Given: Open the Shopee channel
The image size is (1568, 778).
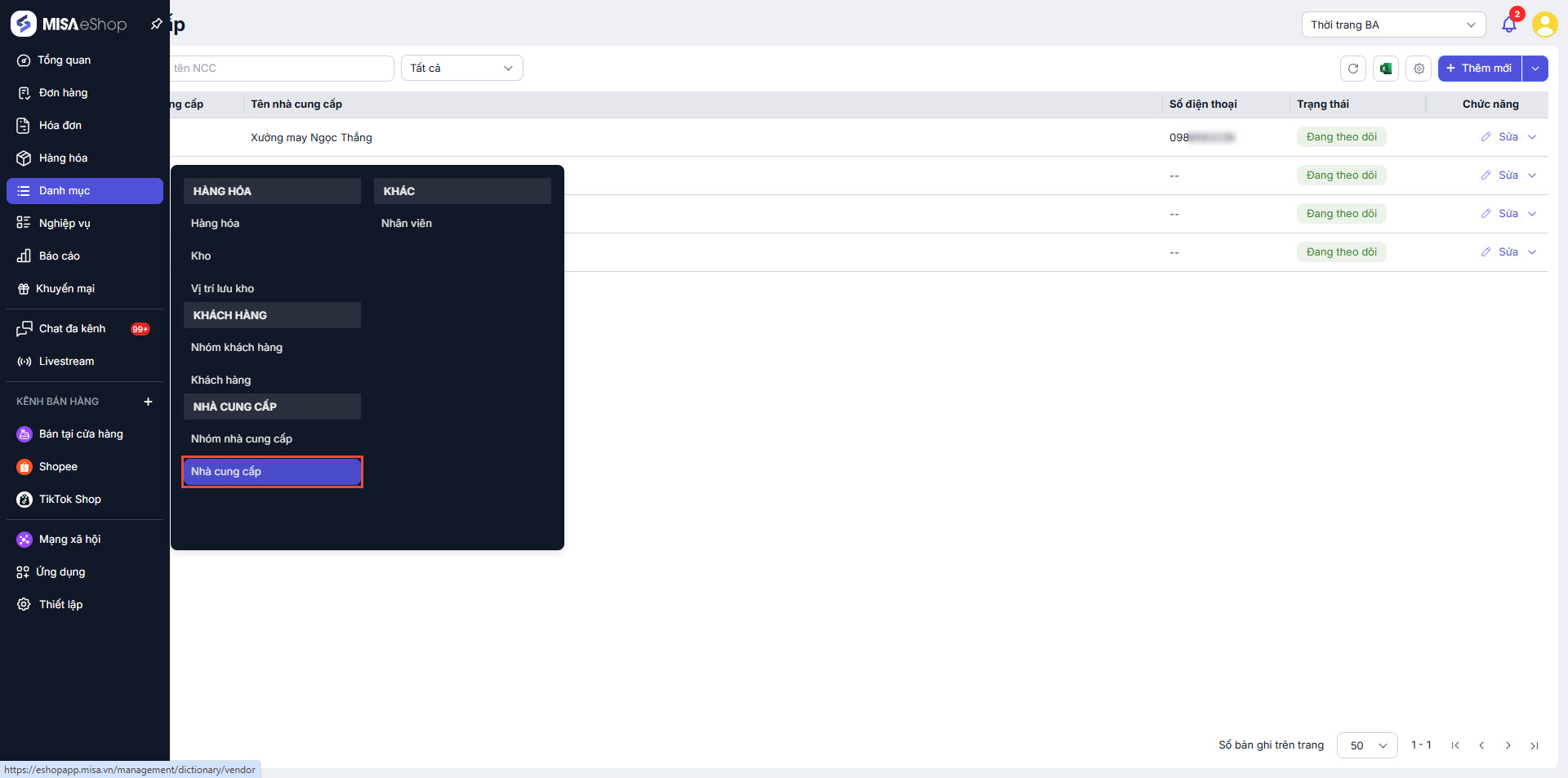Looking at the screenshot, I should (85, 467).
